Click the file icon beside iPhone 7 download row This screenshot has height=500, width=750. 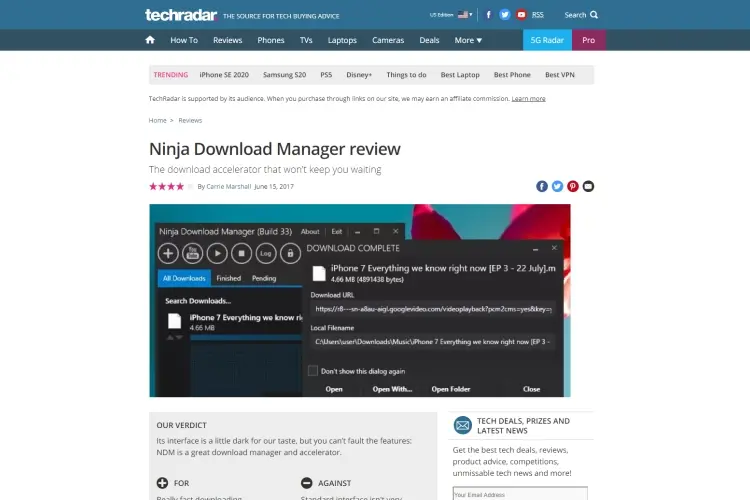click(175, 321)
